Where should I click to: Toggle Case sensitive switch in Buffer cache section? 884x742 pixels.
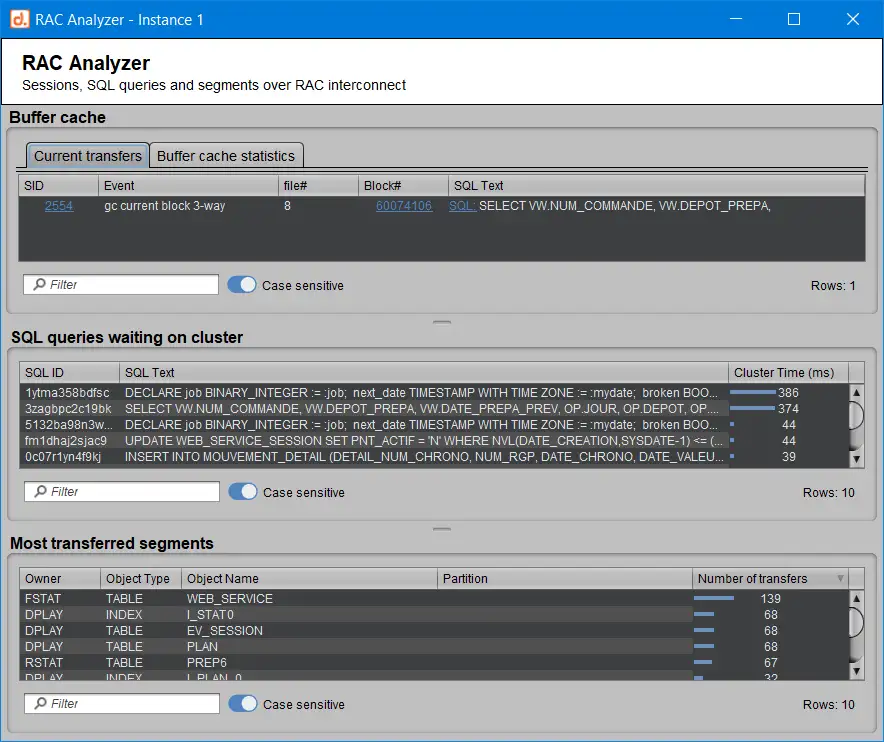[242, 285]
